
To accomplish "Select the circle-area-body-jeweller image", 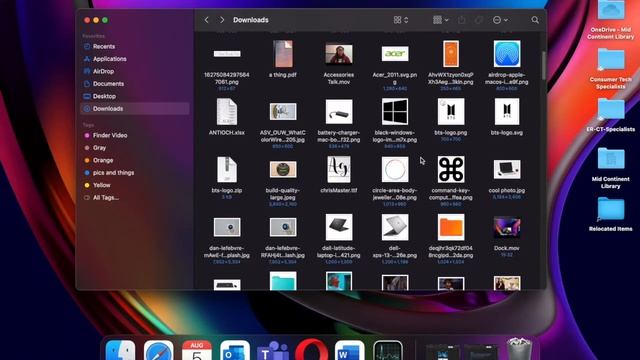I will [x=395, y=169].
